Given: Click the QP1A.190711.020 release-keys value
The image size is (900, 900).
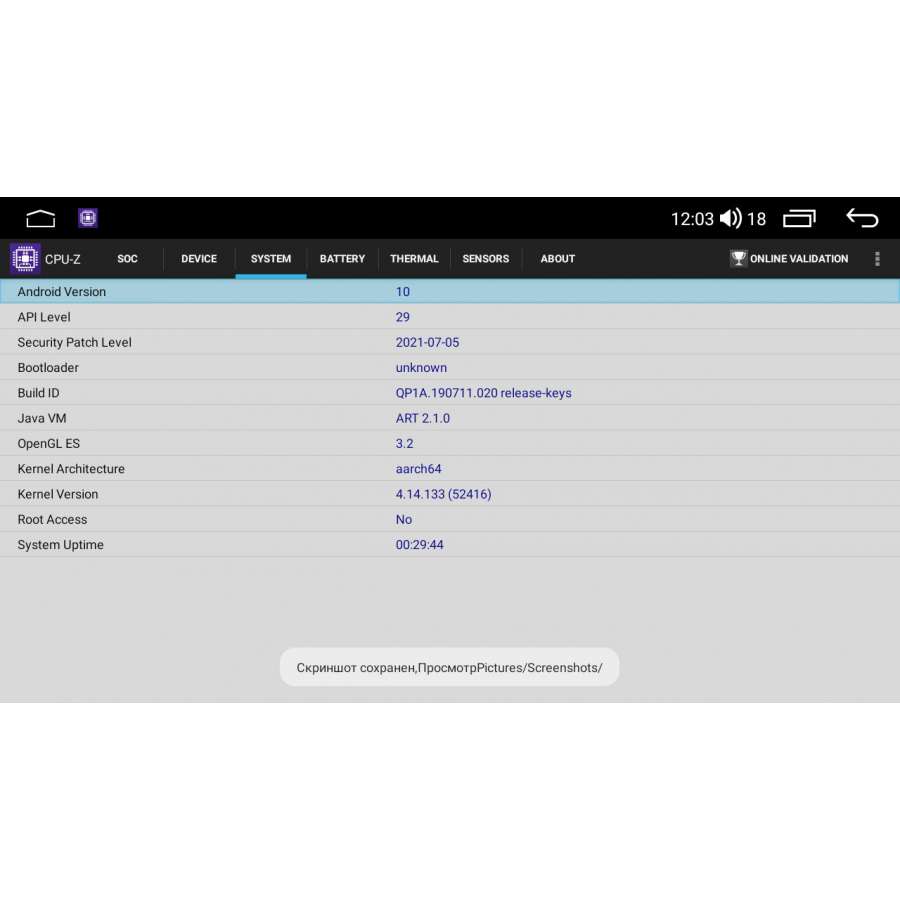Looking at the screenshot, I should (x=483, y=393).
